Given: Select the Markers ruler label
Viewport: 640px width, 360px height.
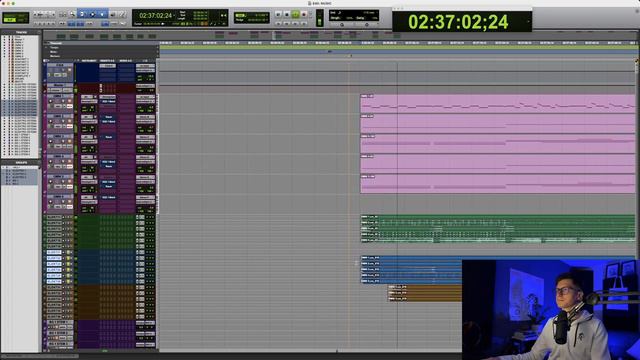Looking at the screenshot, I should coord(56,56).
